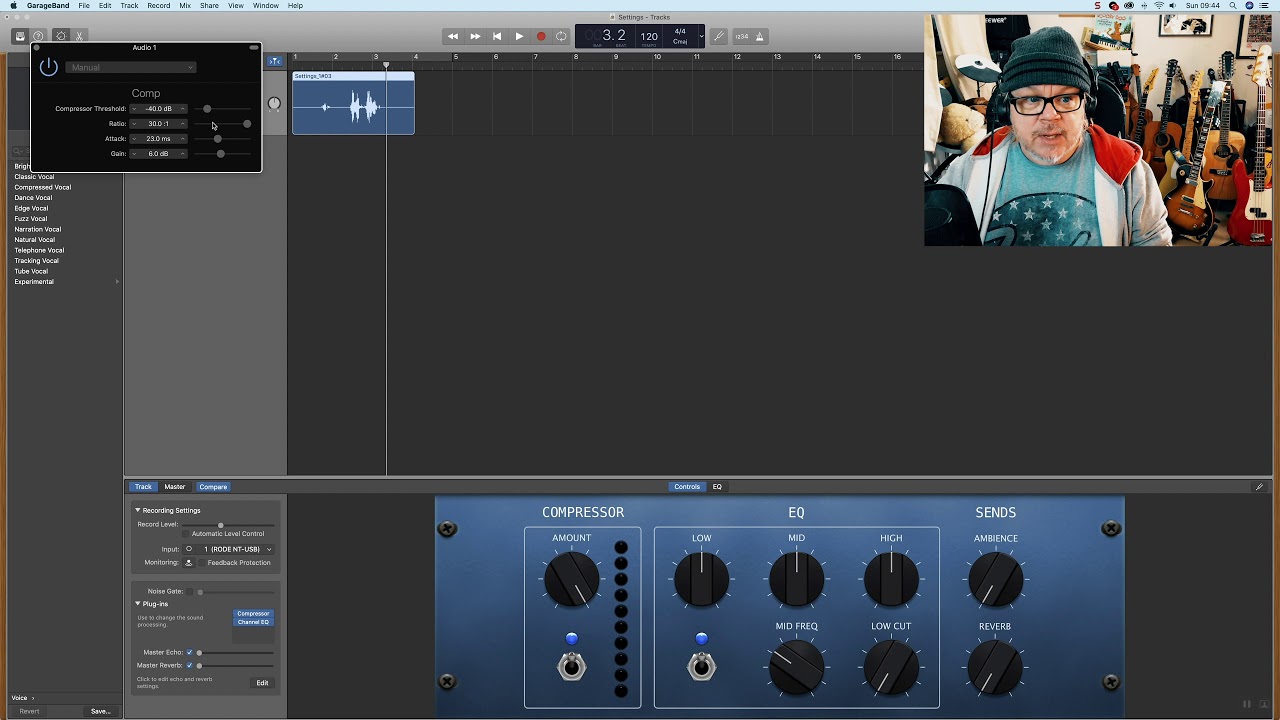Flip the compressor on/off toggle switch

point(572,666)
